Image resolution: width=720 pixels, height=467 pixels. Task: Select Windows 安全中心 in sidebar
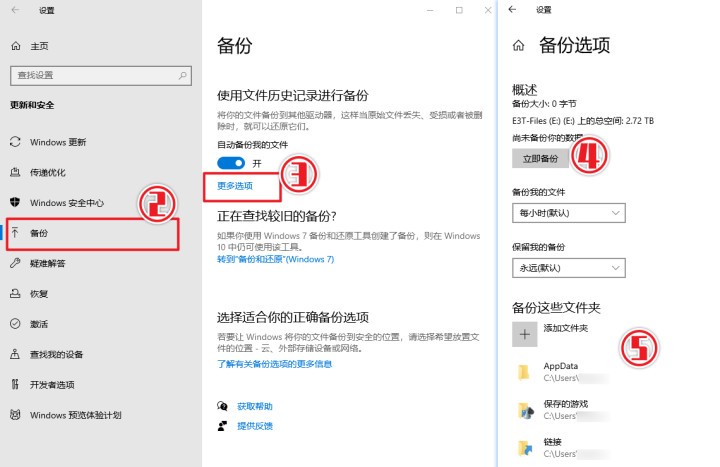tap(67, 203)
